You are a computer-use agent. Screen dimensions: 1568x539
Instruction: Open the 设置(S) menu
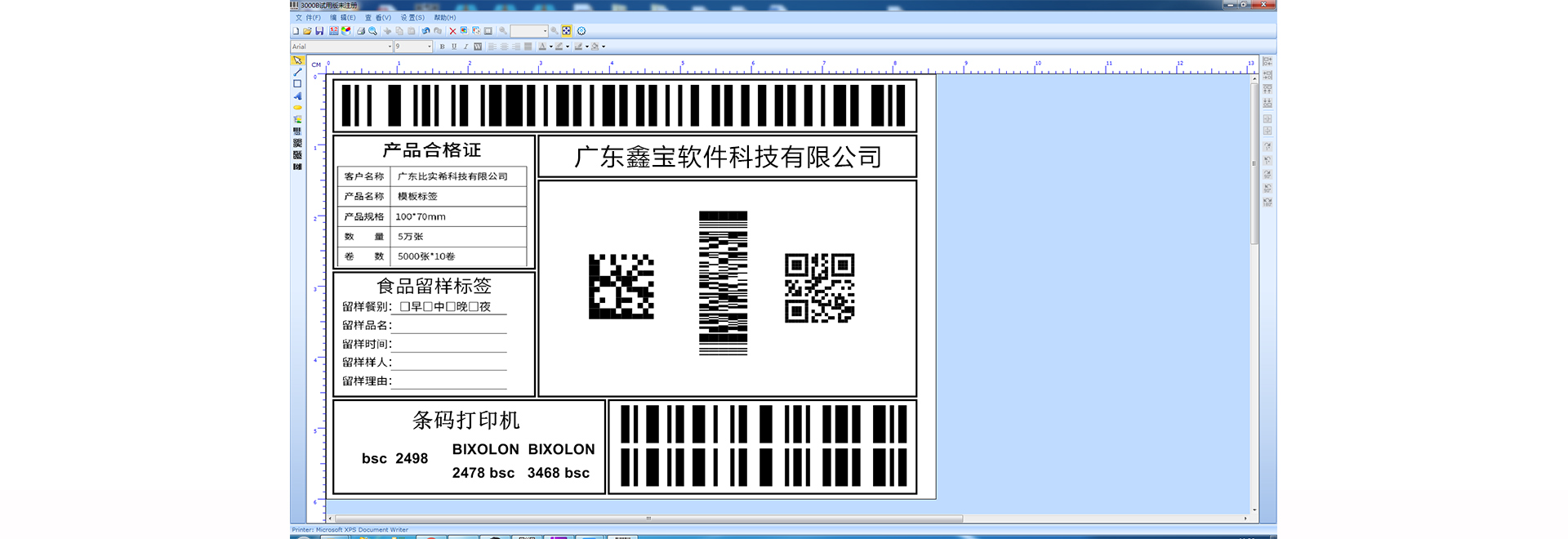coord(412,17)
